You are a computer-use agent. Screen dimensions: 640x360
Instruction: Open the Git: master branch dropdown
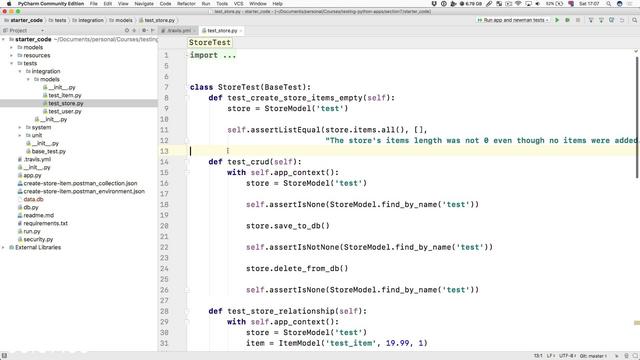(593, 356)
